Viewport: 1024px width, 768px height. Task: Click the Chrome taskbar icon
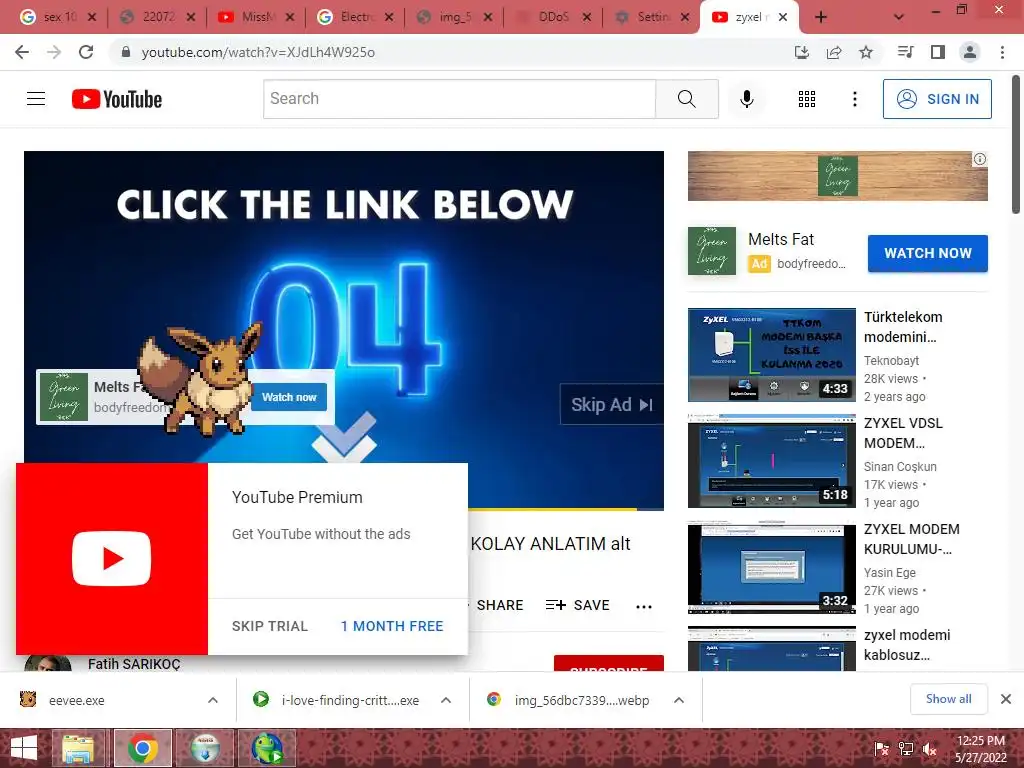point(143,748)
